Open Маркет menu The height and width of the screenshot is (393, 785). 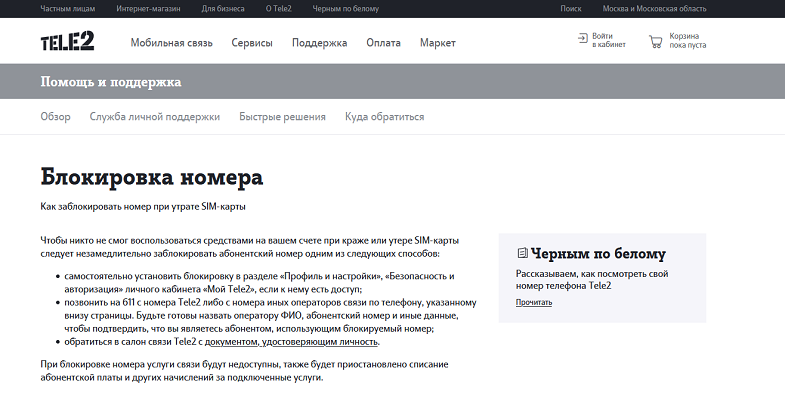(x=438, y=43)
